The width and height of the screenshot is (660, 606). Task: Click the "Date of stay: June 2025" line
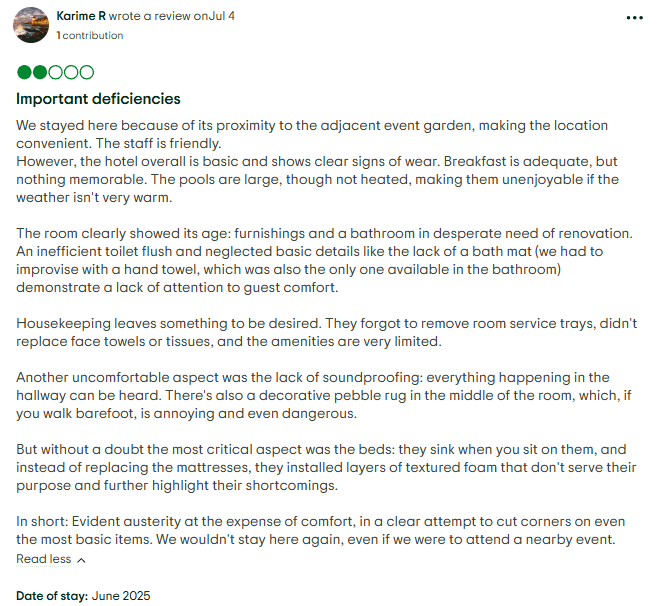coord(83,595)
